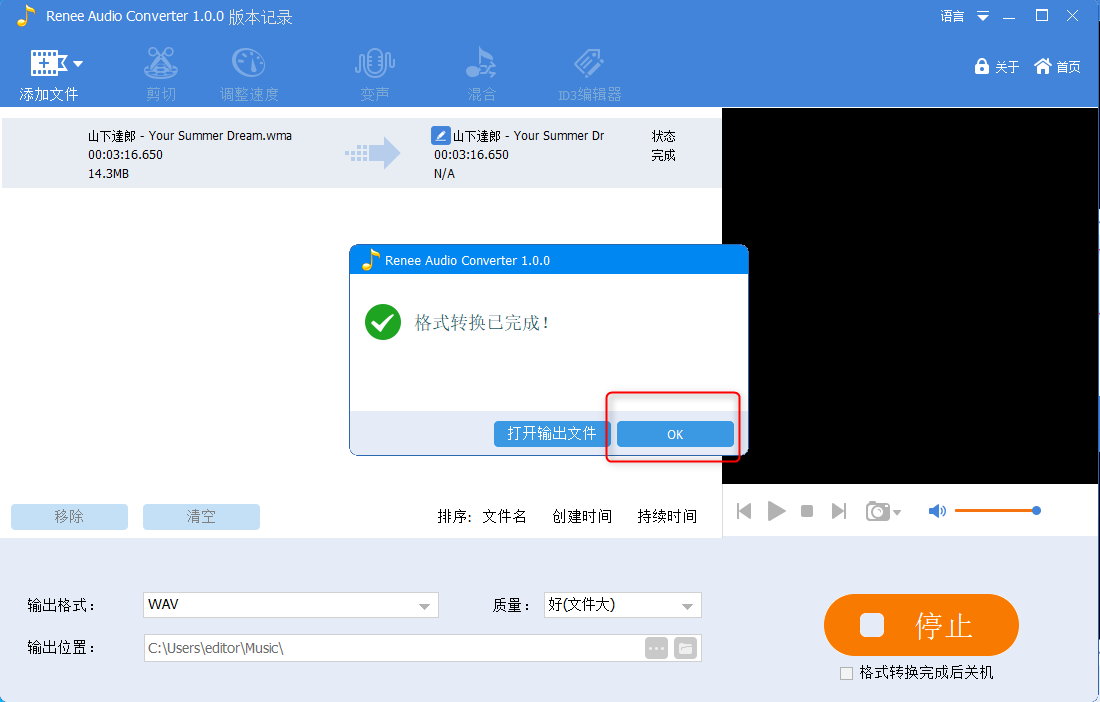Play the audio in the preview player

[776, 511]
